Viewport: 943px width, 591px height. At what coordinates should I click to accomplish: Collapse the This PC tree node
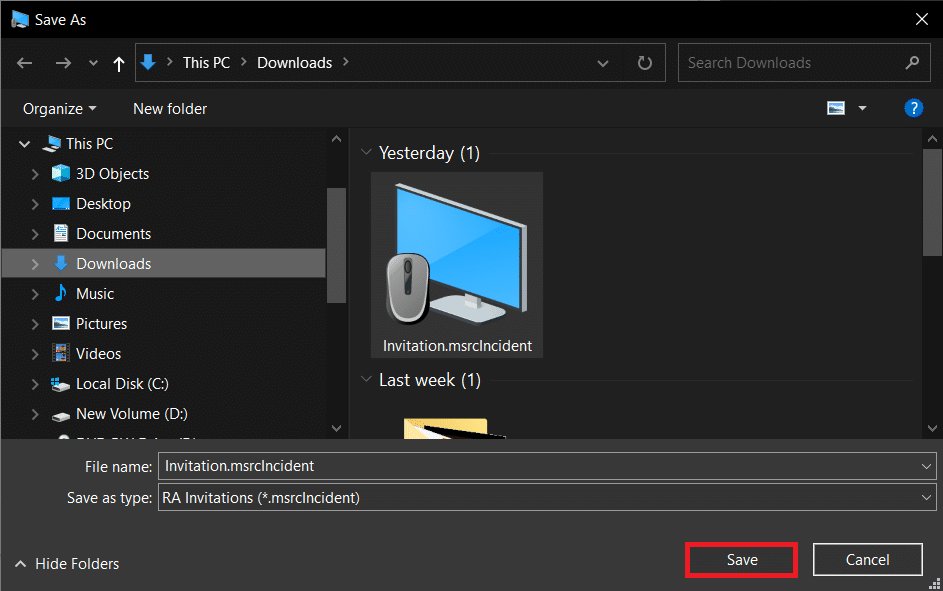click(x=24, y=143)
